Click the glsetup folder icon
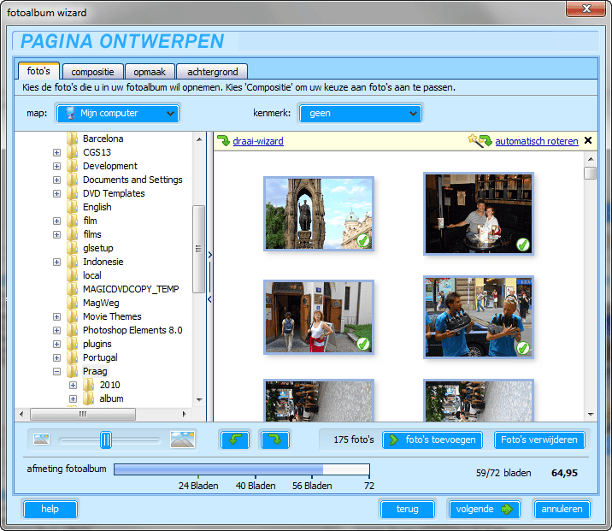Screen dimensions: 612x531 tap(72, 248)
